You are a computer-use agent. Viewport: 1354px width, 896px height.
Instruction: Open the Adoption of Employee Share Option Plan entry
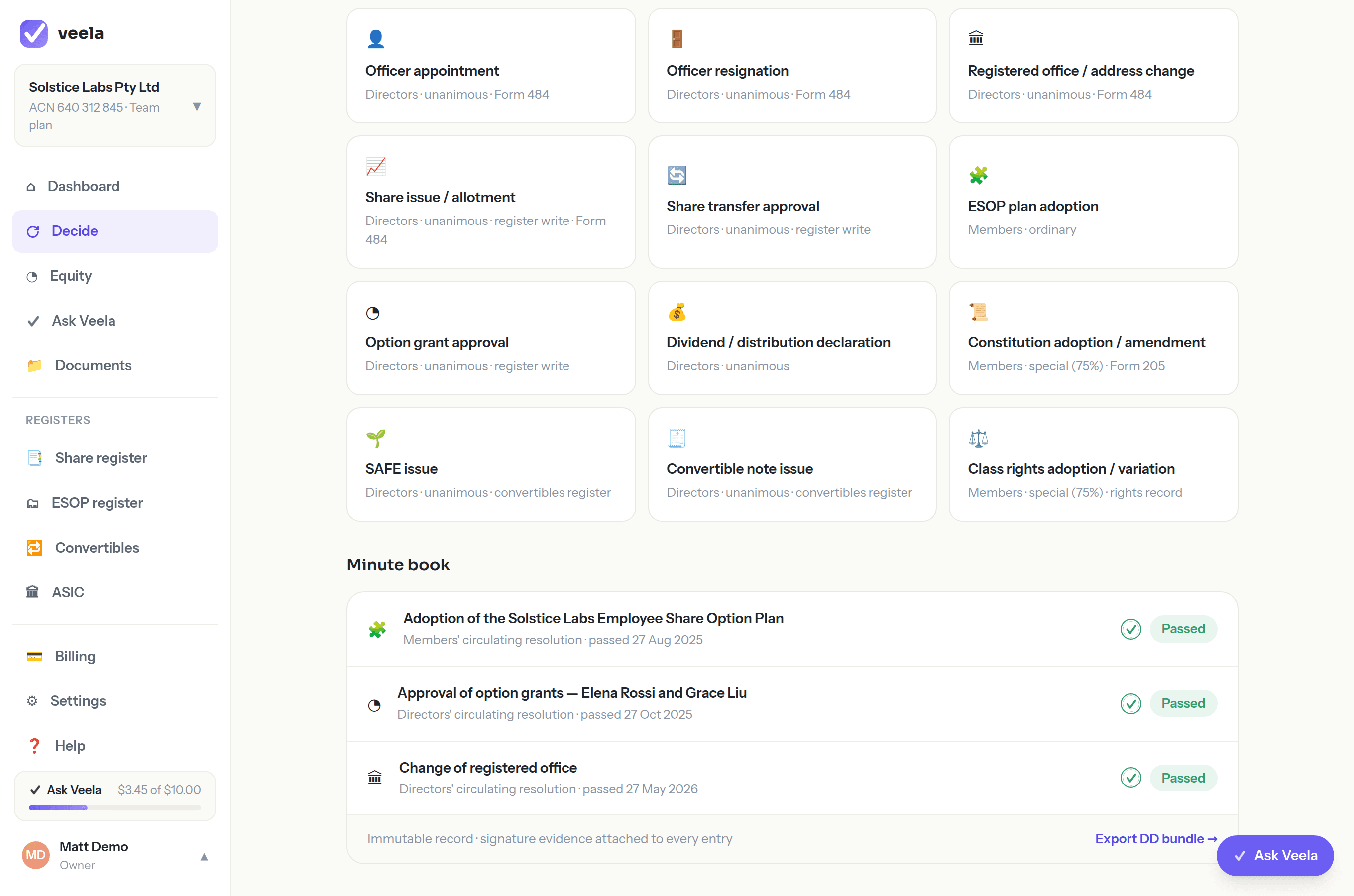pyautogui.click(x=792, y=629)
